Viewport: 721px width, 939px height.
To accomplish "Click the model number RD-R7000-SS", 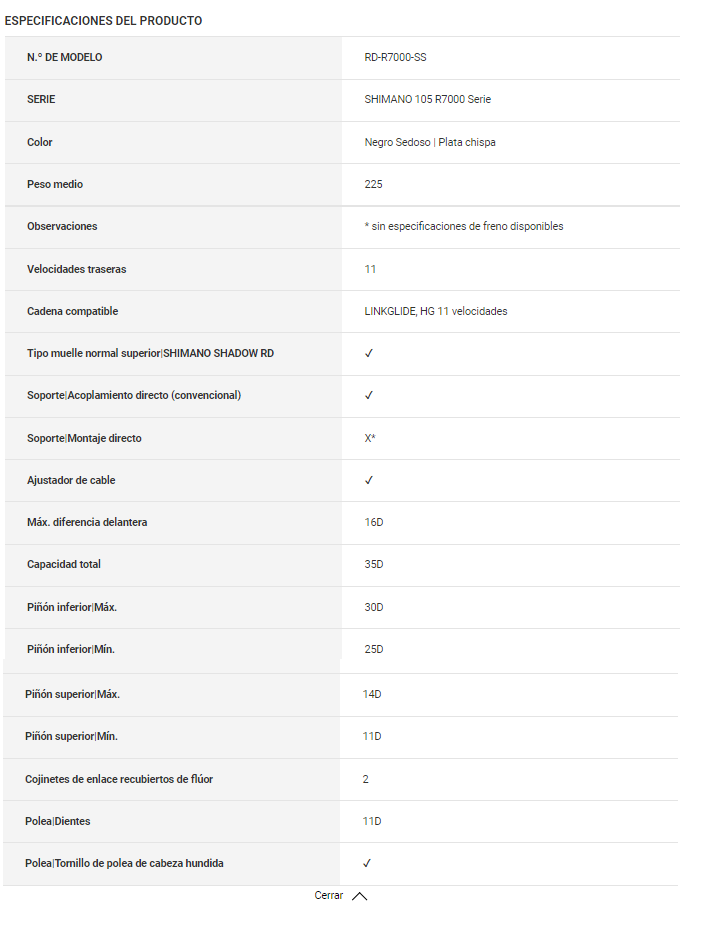I will click(x=395, y=57).
